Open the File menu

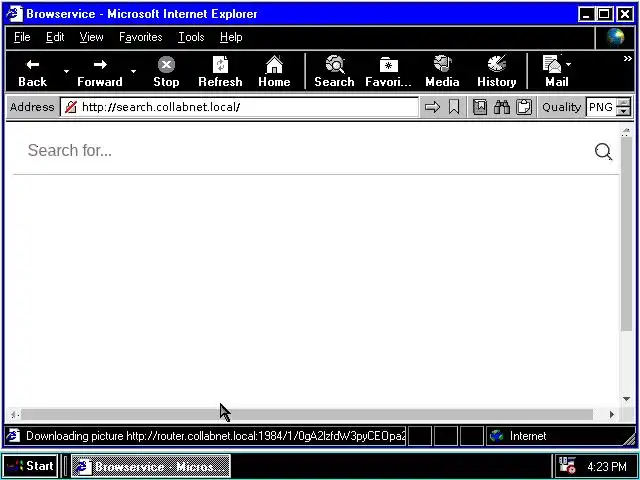tap(22, 37)
